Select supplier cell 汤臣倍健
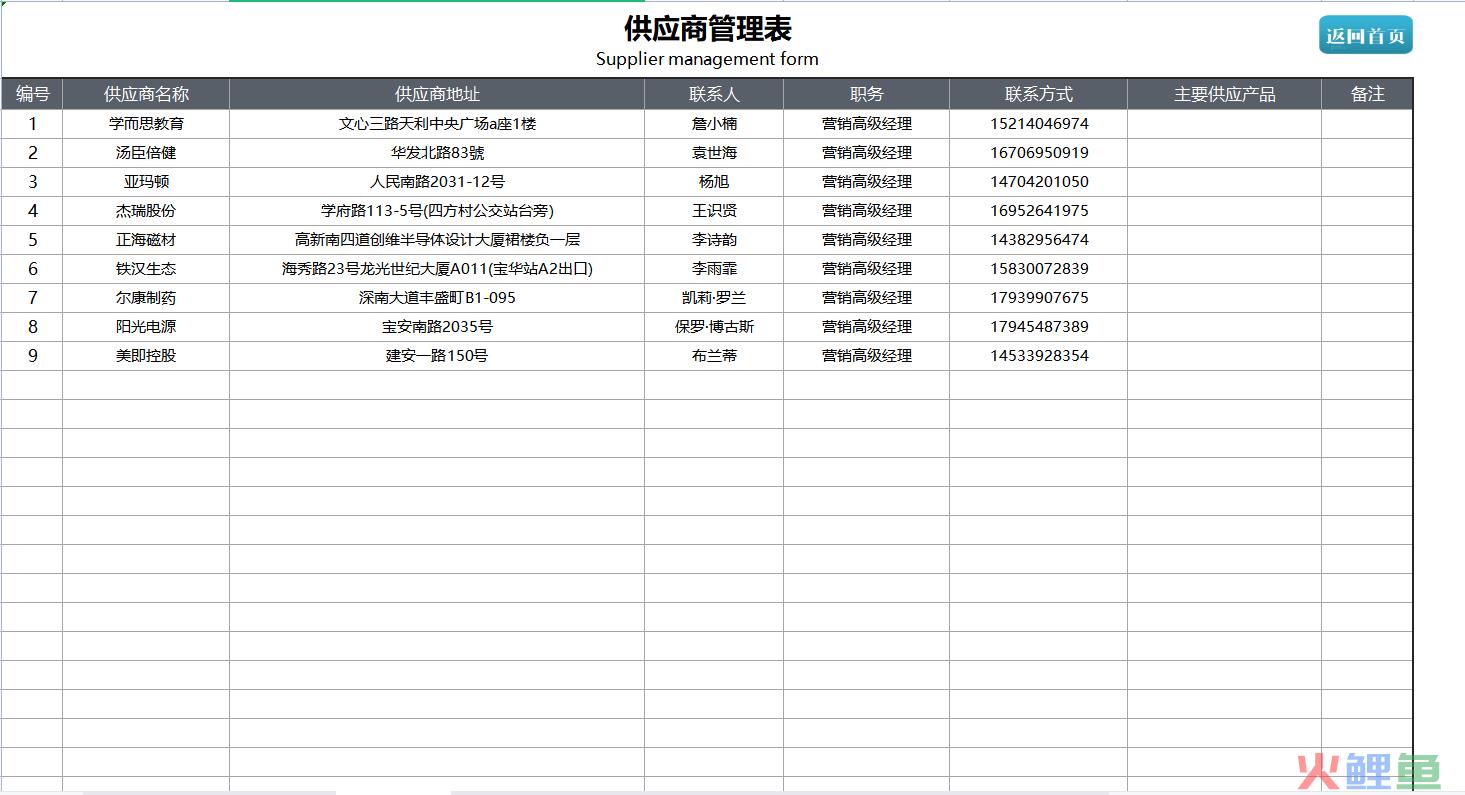Image resolution: width=1465 pixels, height=795 pixels. 146,153
